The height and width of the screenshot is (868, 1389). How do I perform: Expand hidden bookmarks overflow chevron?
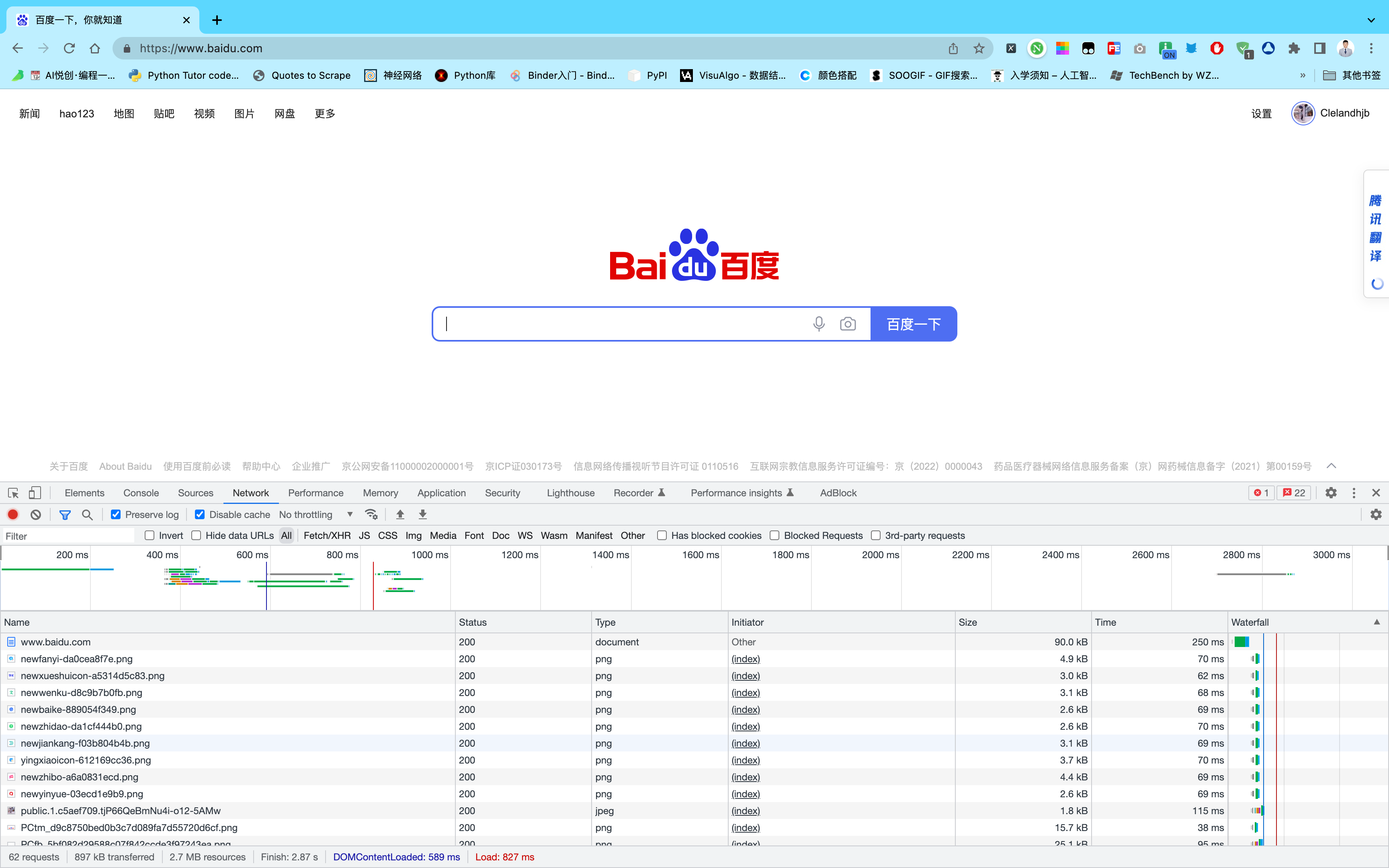(x=1303, y=75)
